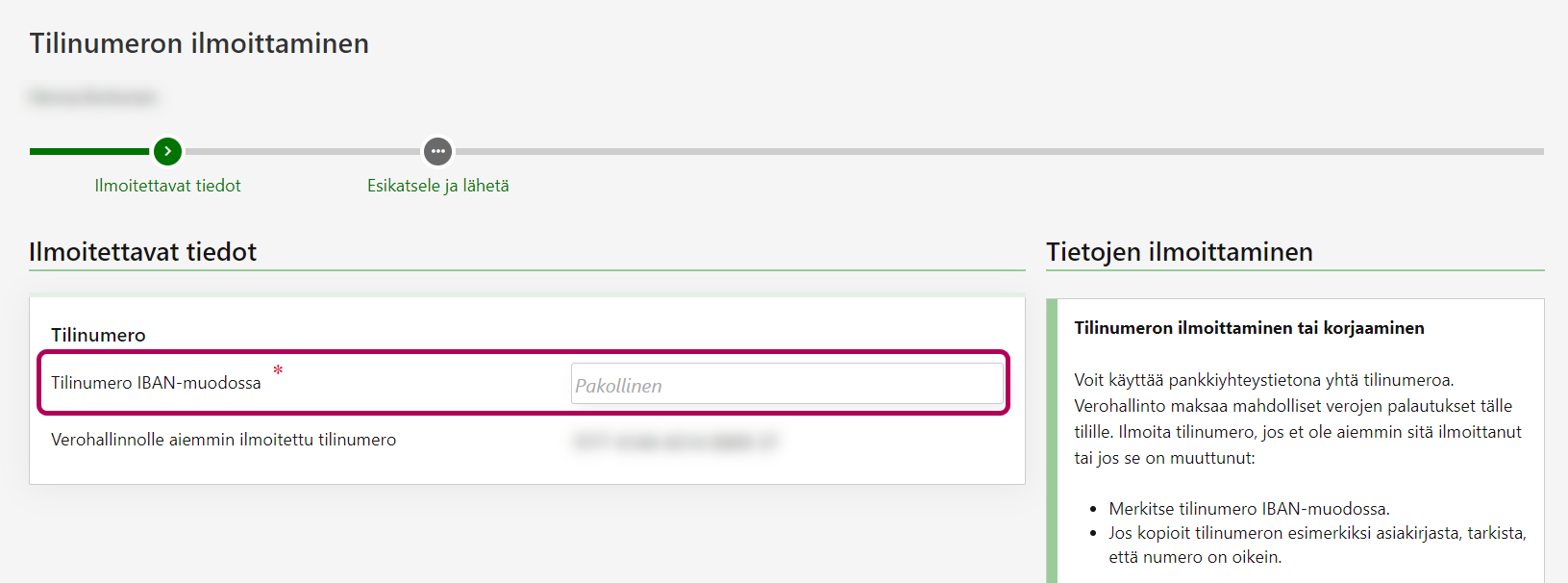Click the red required-field asterisk
Screen dimensions: 1568x583
click(x=278, y=370)
